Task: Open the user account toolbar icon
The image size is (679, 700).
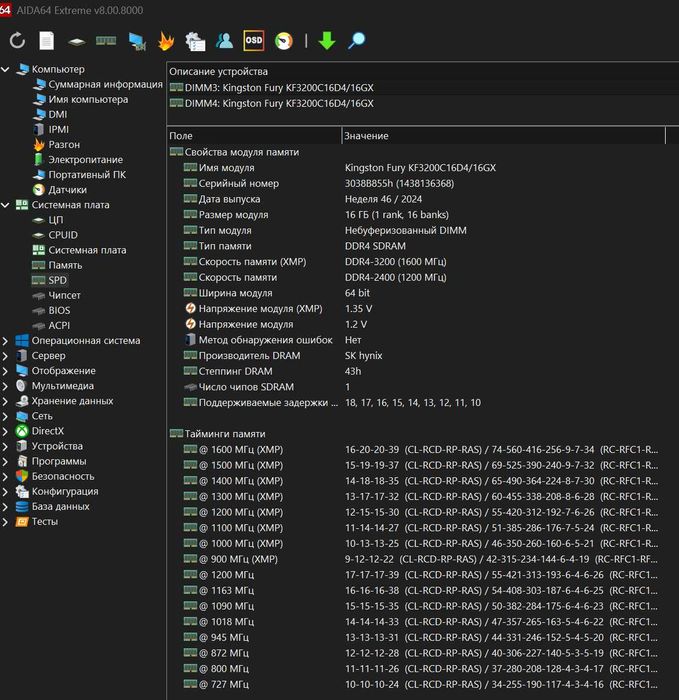Action: point(224,41)
